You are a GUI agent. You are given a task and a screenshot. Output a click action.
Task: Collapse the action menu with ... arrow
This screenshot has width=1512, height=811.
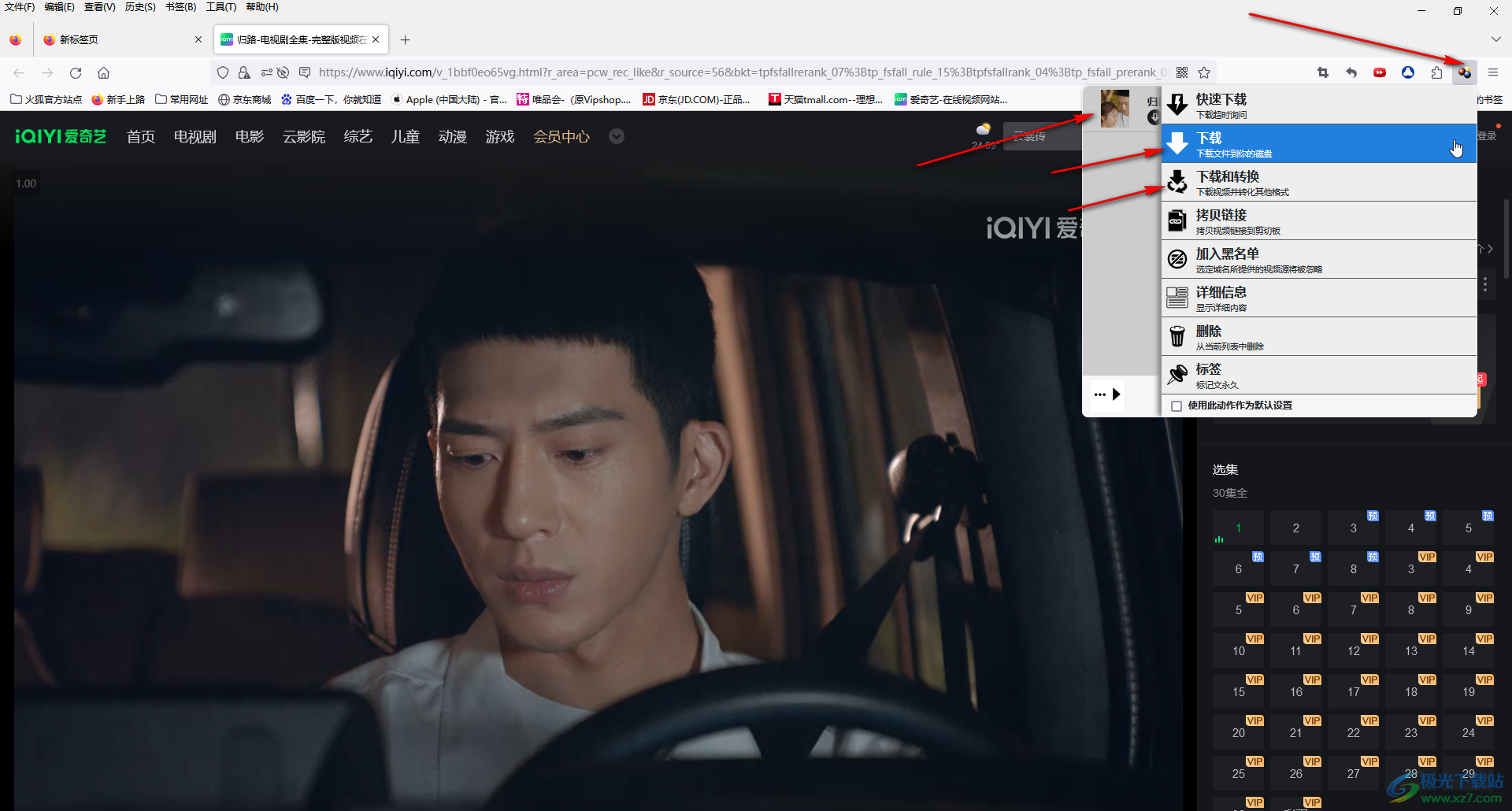[1107, 394]
